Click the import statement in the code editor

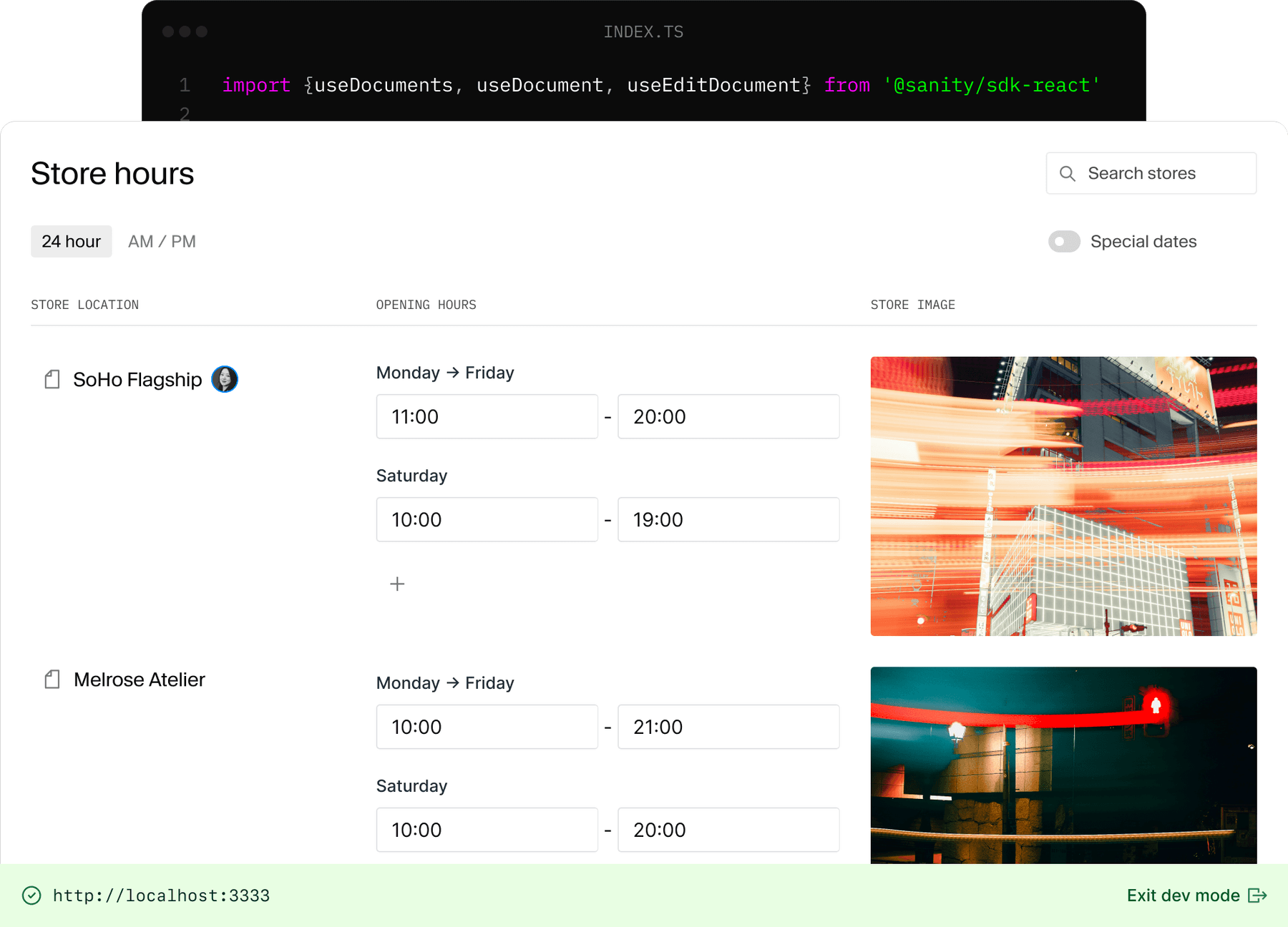(x=256, y=84)
